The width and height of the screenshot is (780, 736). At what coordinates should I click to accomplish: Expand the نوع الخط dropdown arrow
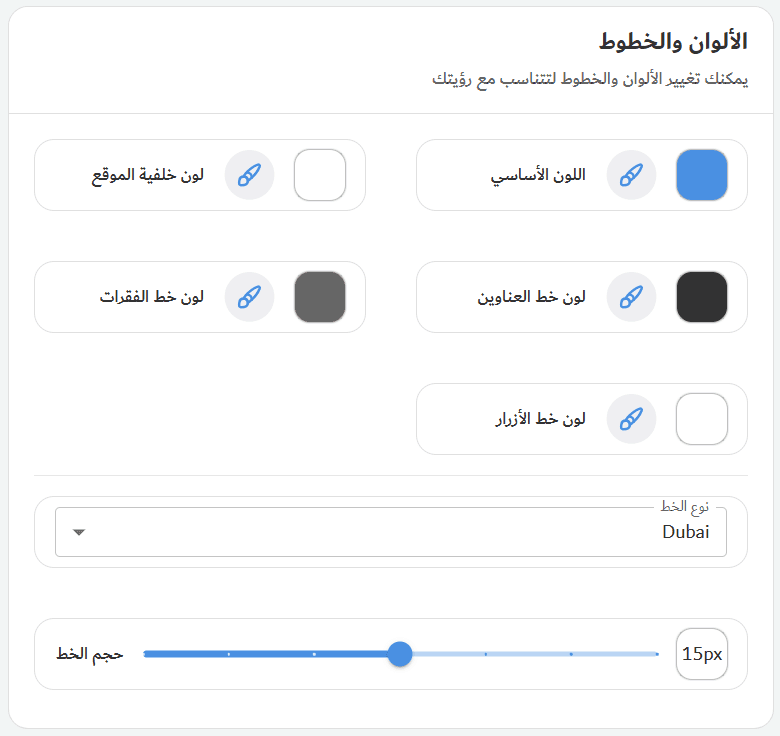80,532
